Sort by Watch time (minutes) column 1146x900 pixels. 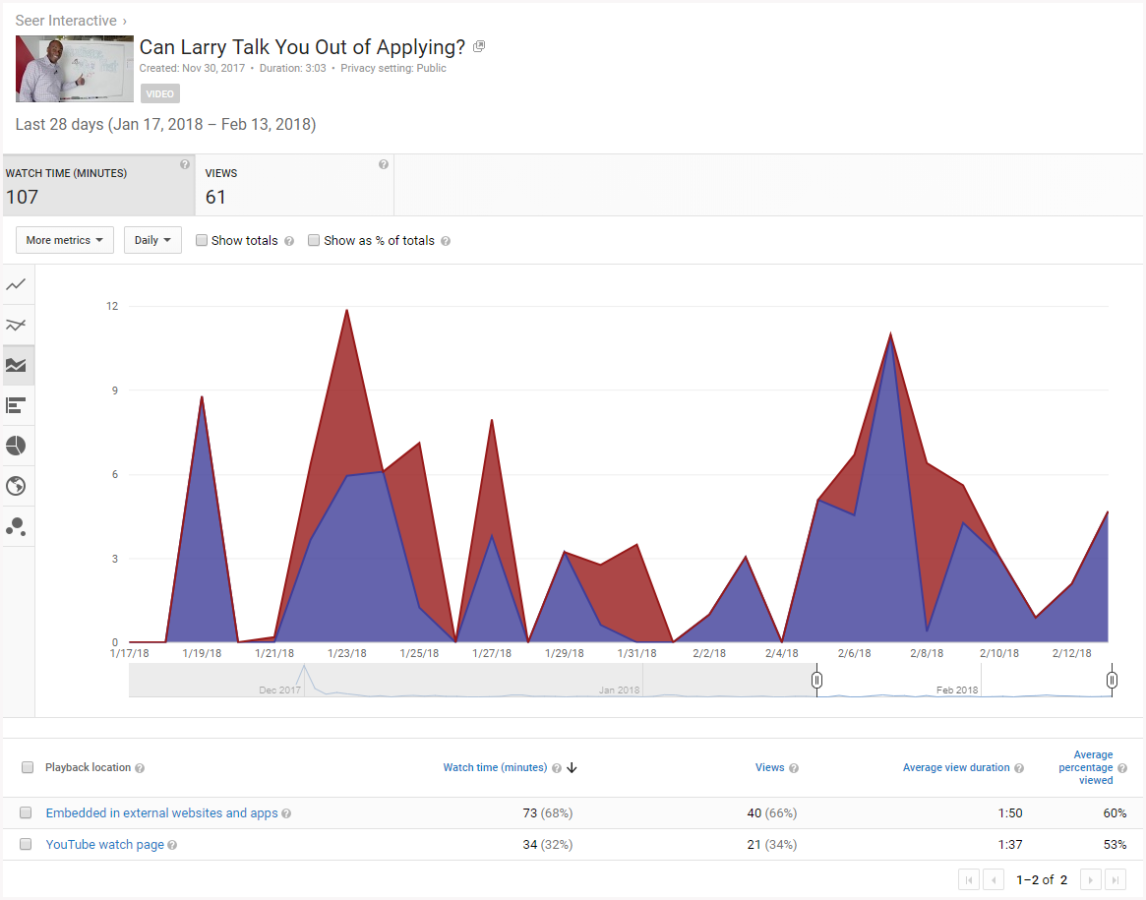point(495,768)
